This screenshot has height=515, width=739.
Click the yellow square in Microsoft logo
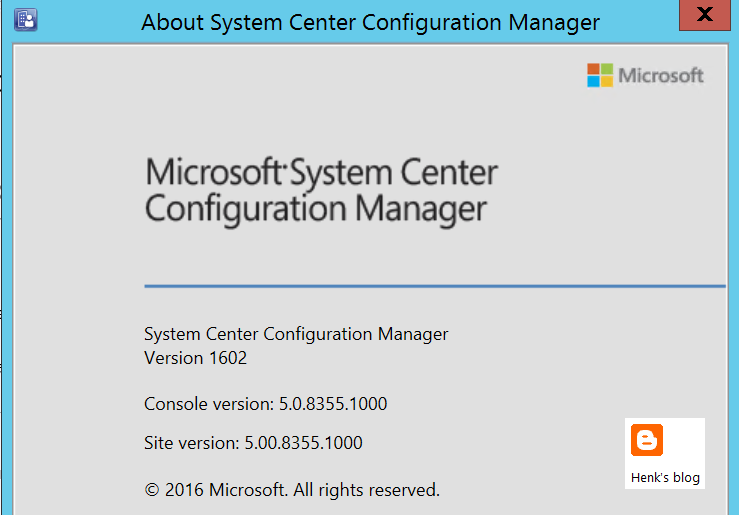click(607, 82)
